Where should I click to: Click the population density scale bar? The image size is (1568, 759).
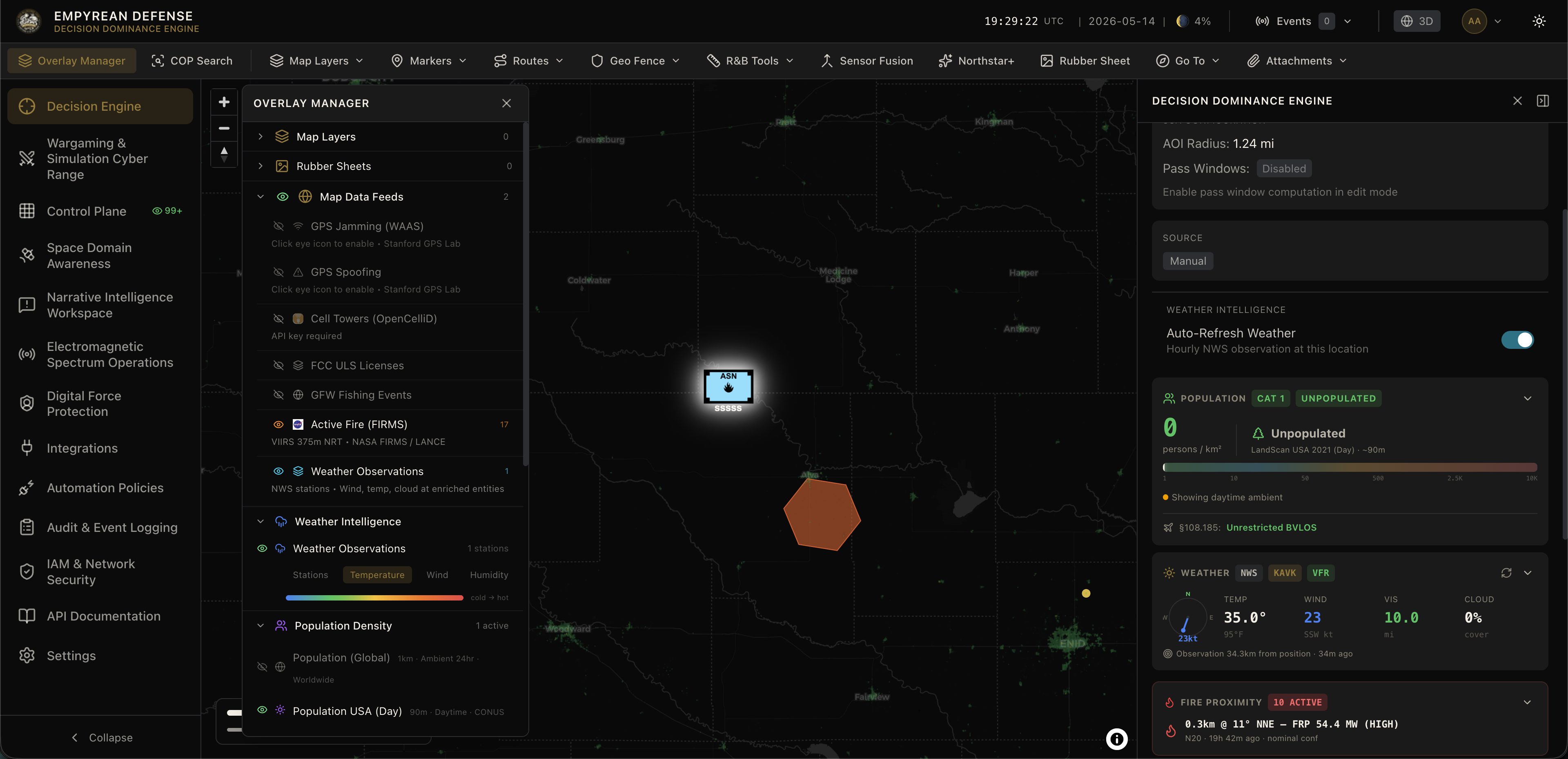click(x=1350, y=468)
